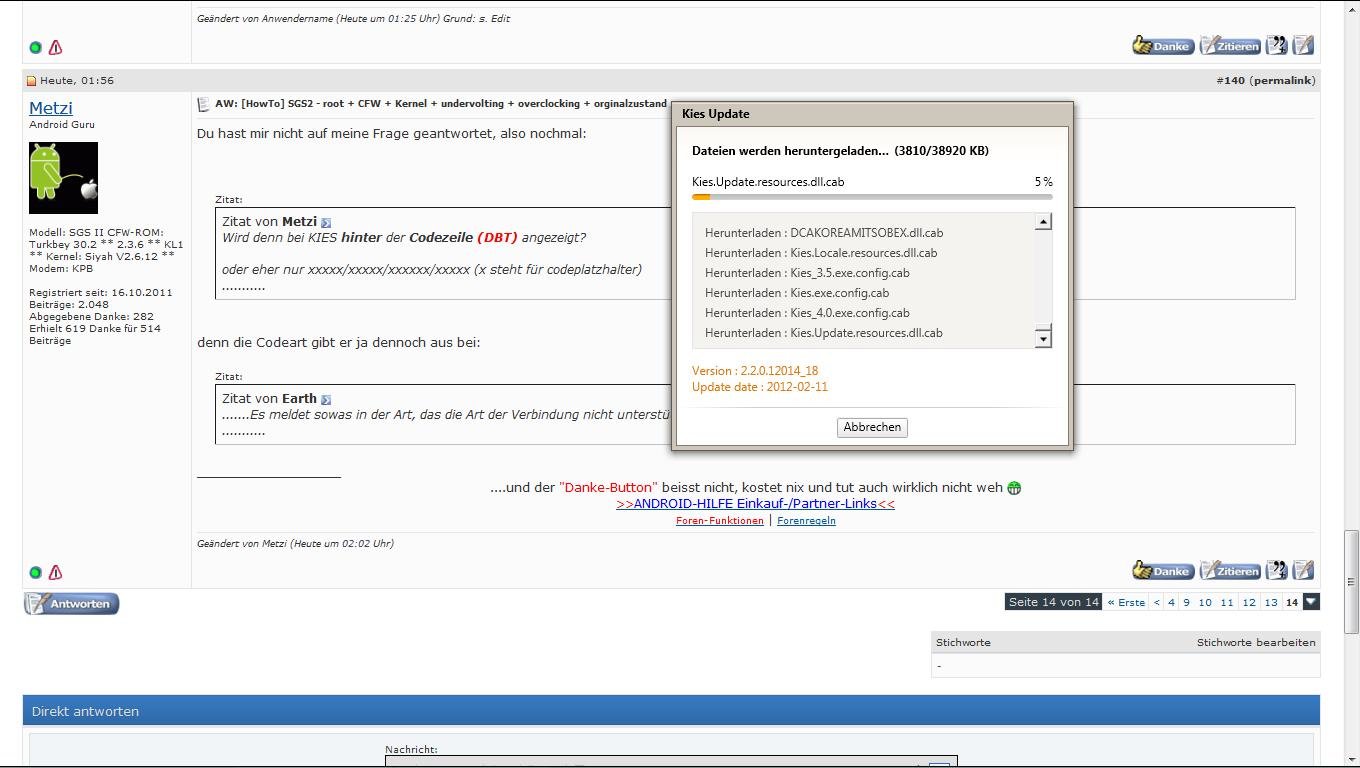Click into the Nachricht message field
Screen dimensions: 1360x768
[x=671, y=762]
